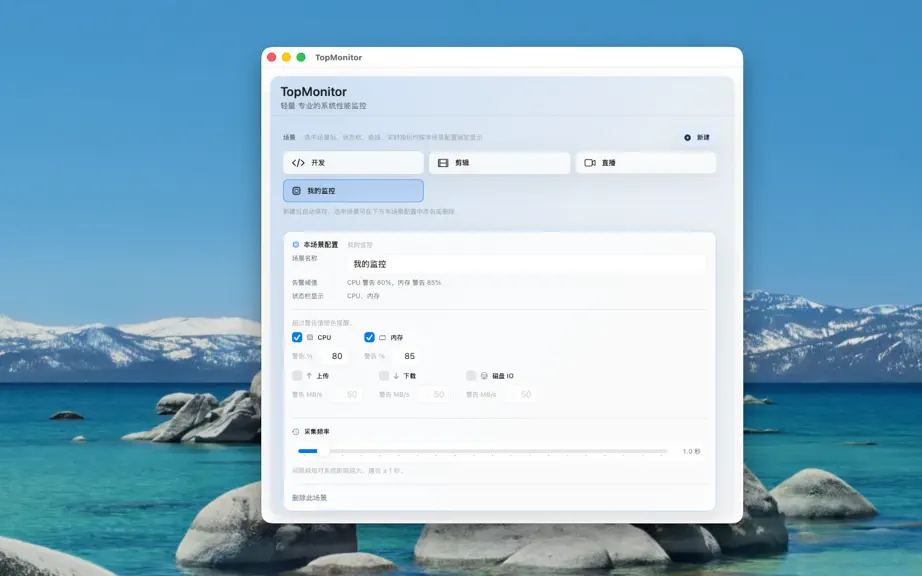This screenshot has height=576, width=922.
Task: Click the clock icon beside 采集频率
Action: (296, 431)
